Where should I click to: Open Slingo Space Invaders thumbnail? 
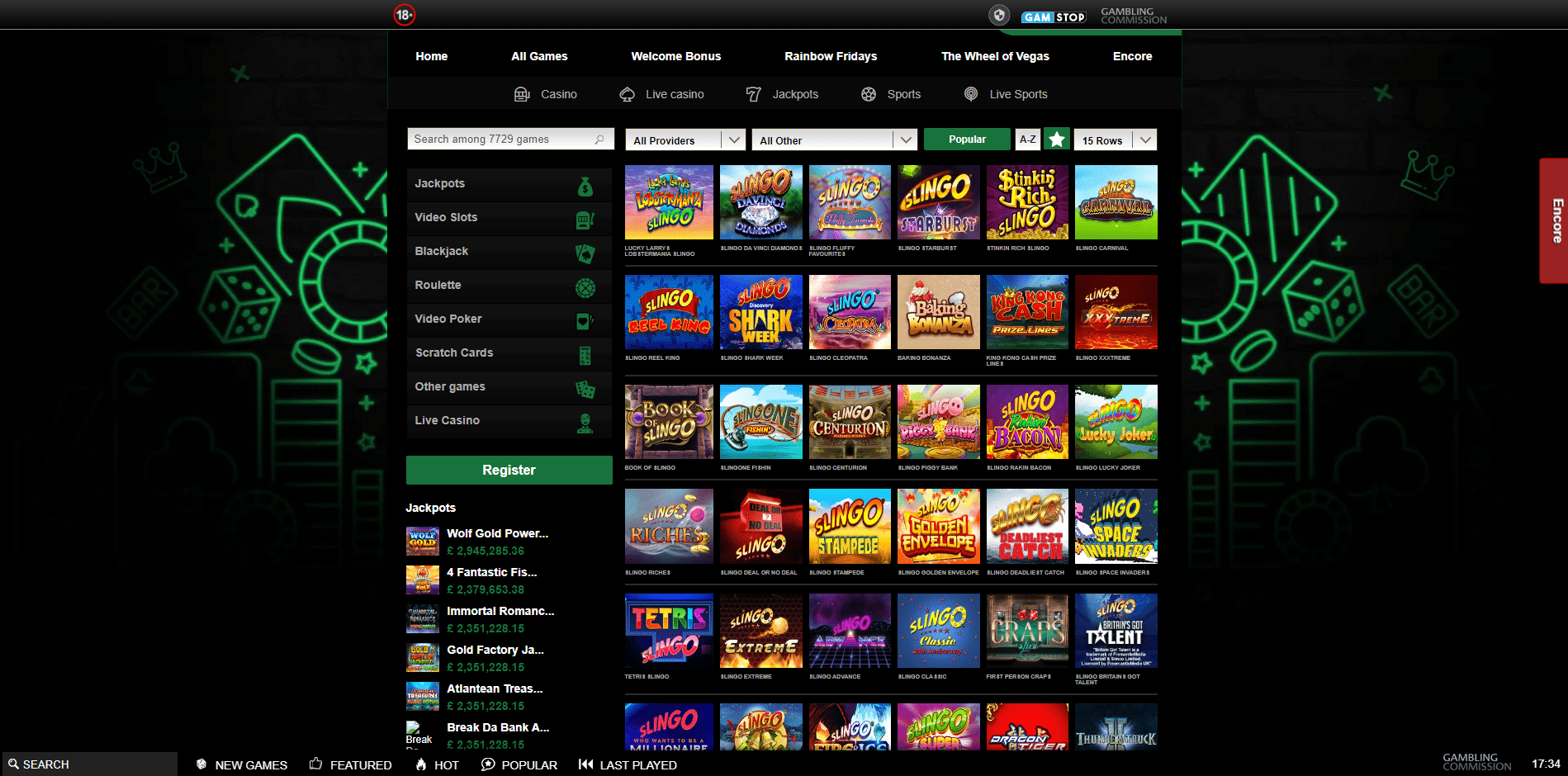(1116, 526)
